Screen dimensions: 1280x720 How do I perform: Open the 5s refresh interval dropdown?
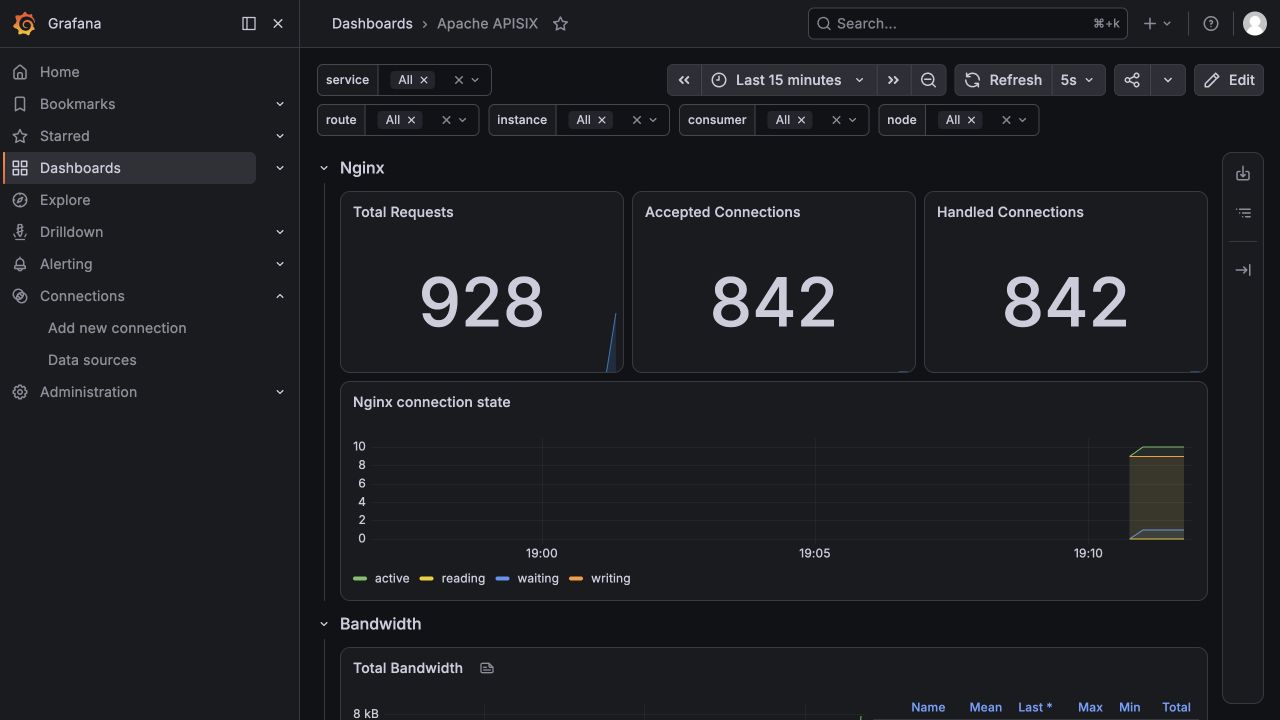[x=1078, y=80]
